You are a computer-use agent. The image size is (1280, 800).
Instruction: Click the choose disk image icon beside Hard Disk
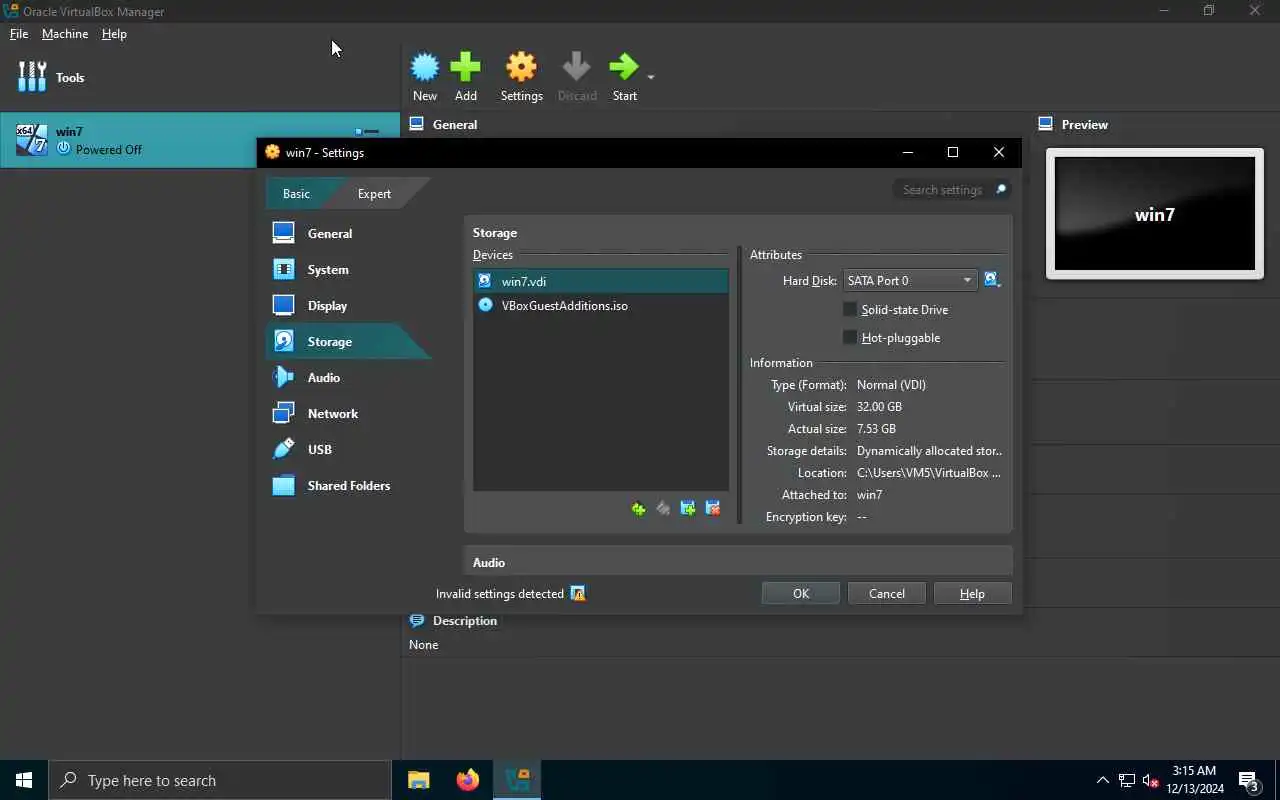click(x=992, y=280)
